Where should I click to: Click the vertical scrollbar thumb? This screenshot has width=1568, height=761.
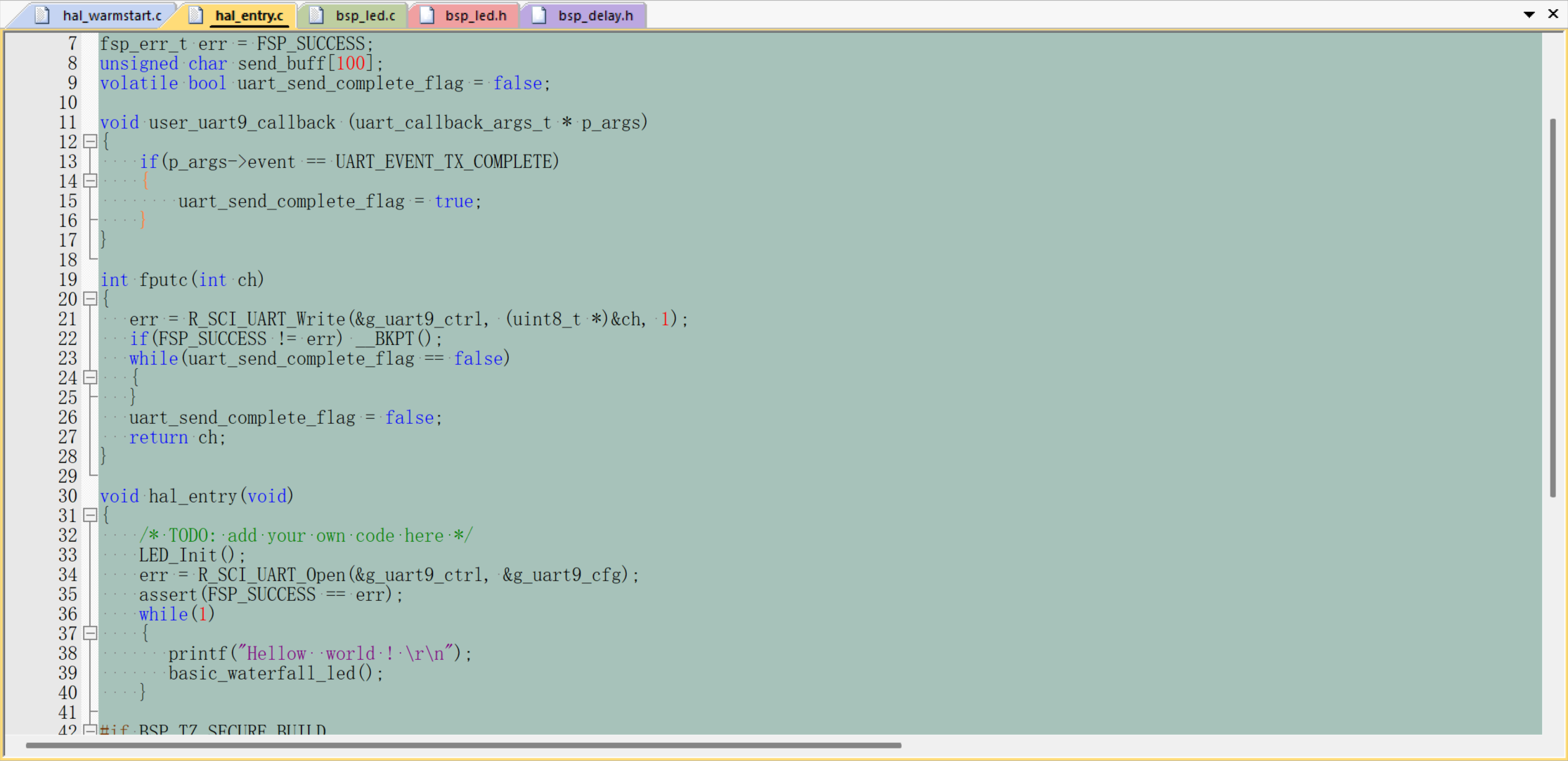pos(1553,308)
